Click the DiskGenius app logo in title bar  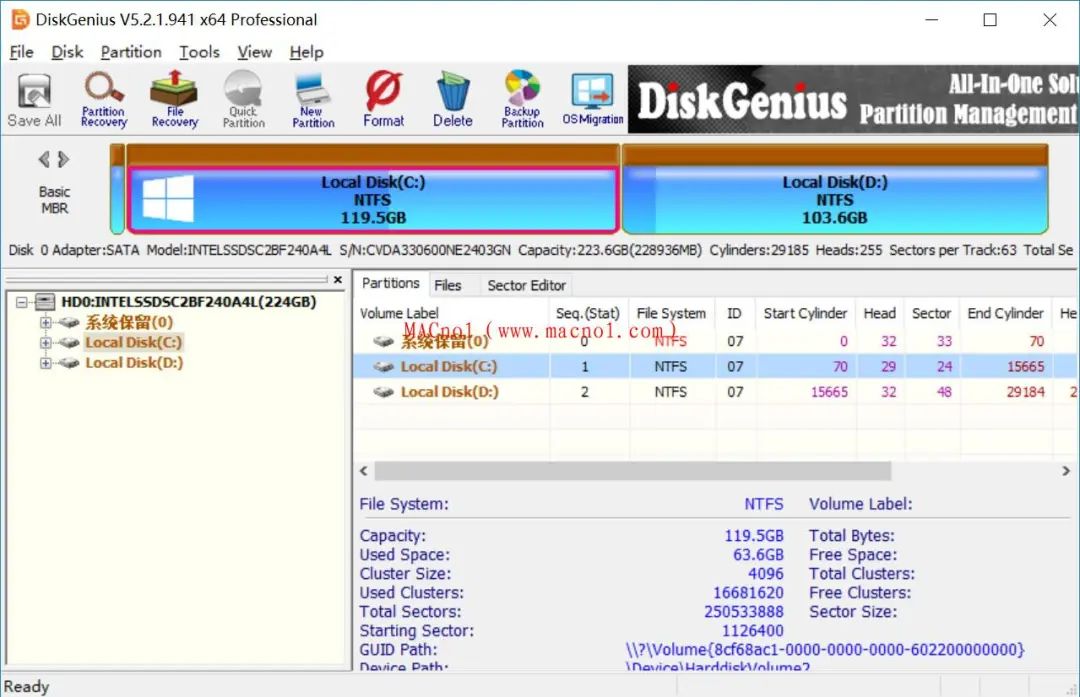pyautogui.click(x=20, y=19)
